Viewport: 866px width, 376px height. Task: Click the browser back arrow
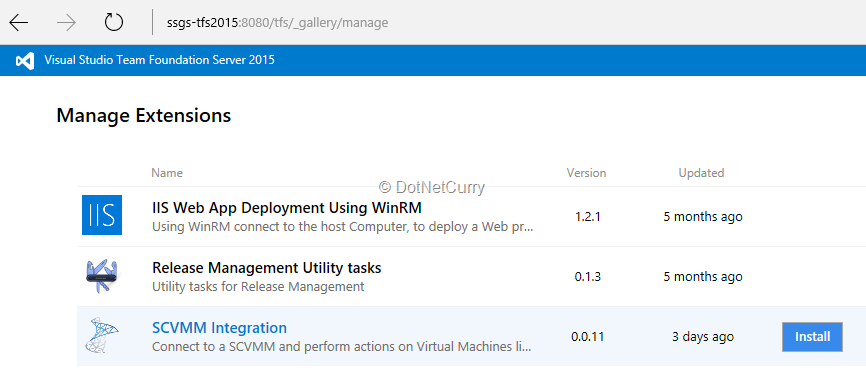pos(19,23)
